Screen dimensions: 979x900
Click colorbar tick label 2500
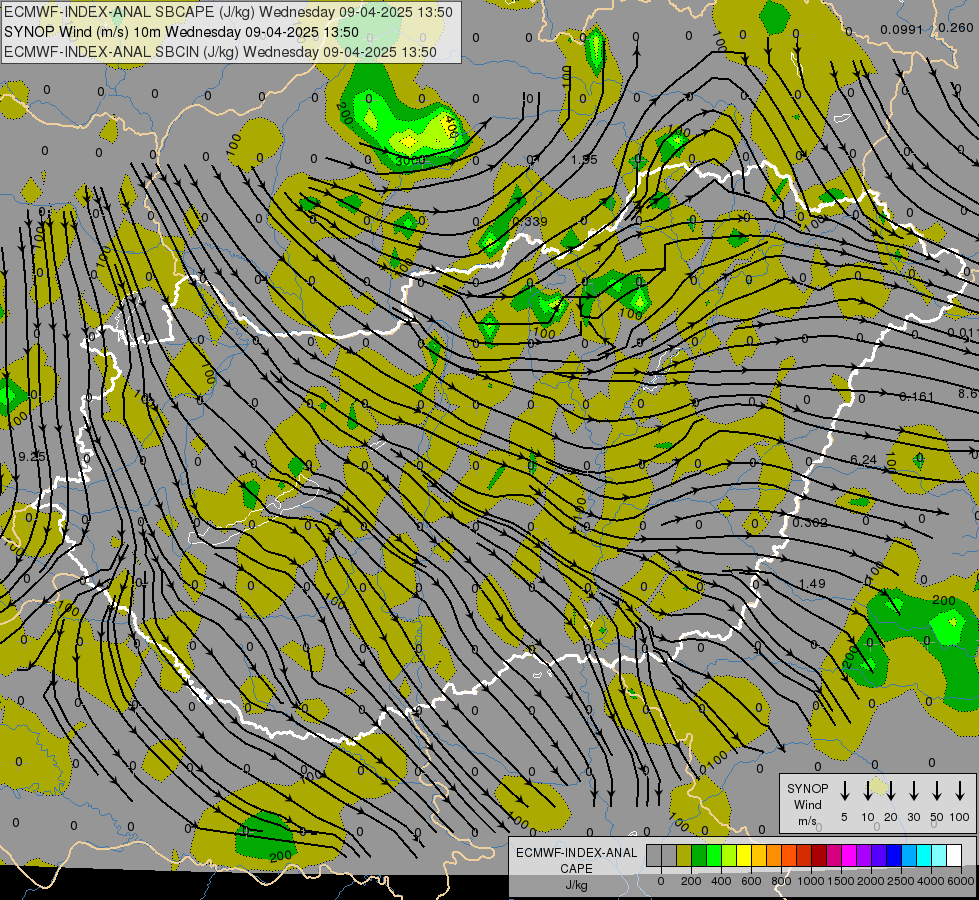tap(901, 881)
